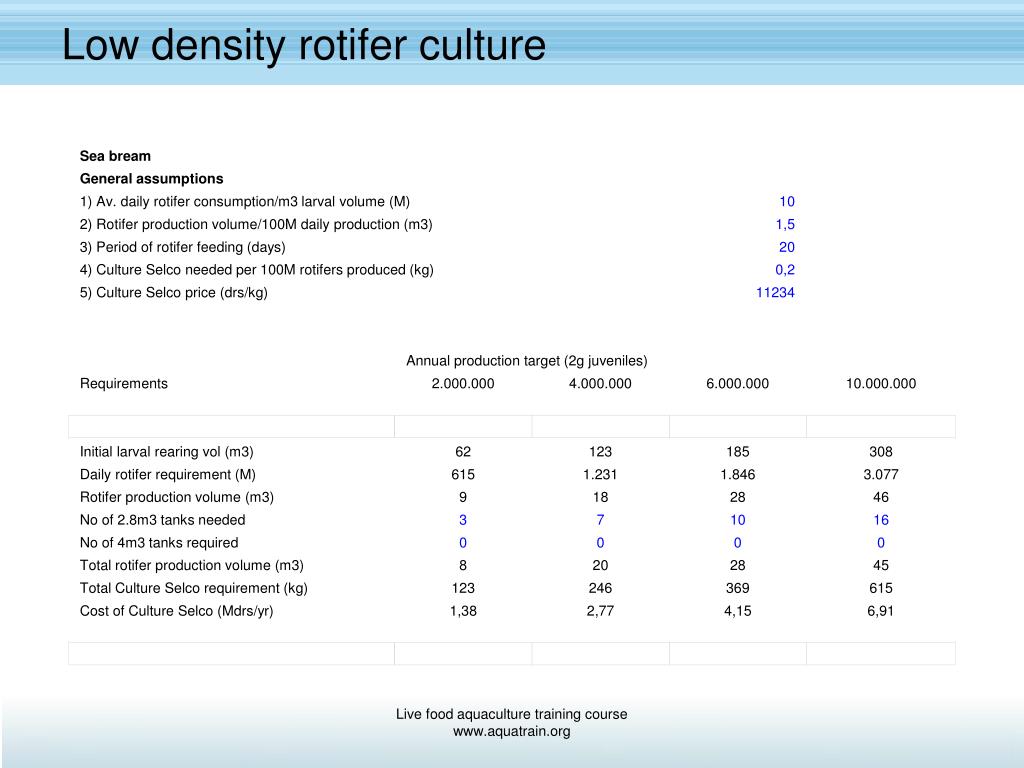The height and width of the screenshot is (768, 1024).
Task: Click the value 20 for period of rotifer feeding
Action: pyautogui.click(x=787, y=248)
